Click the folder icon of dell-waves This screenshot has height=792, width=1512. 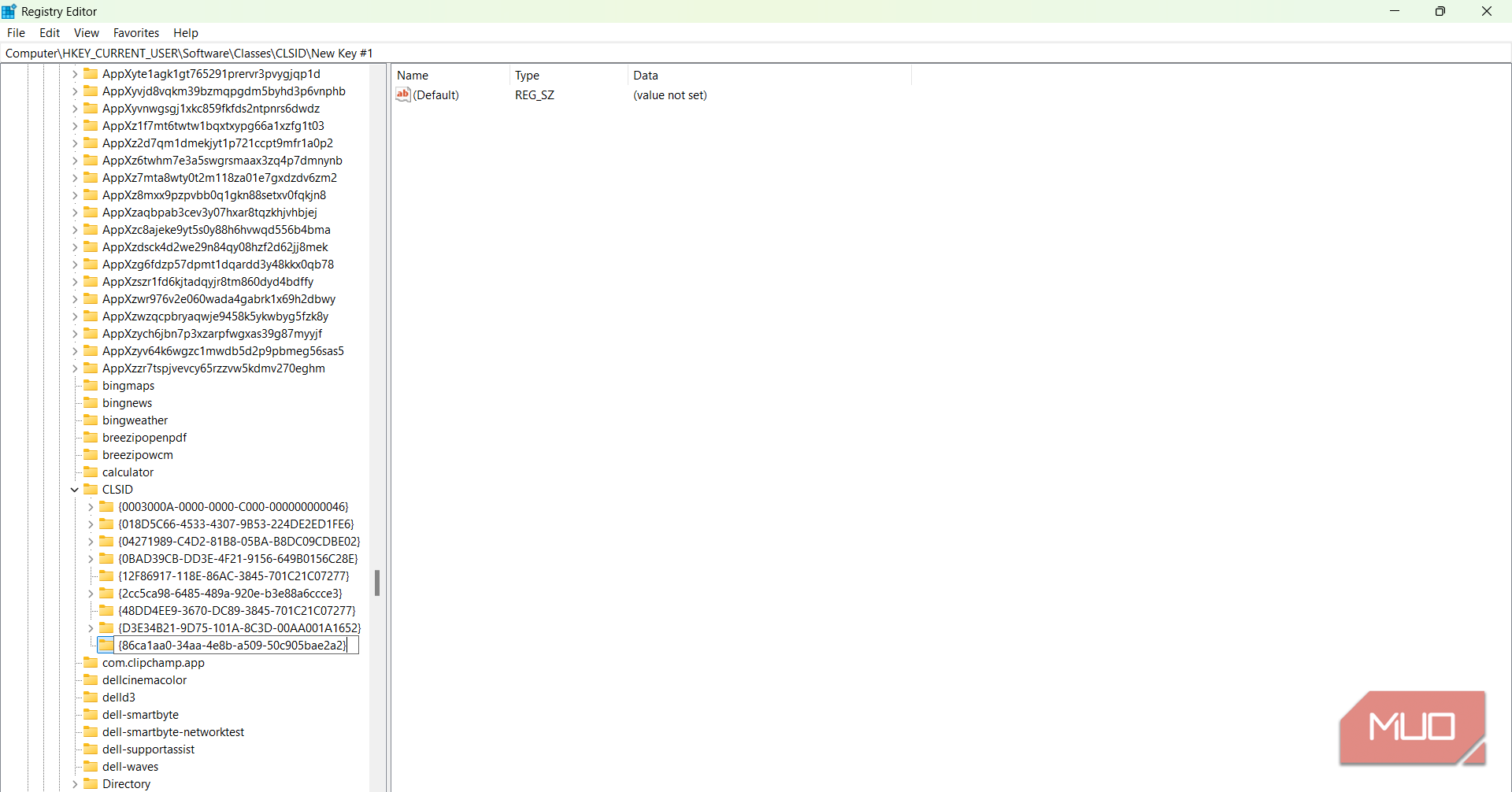click(x=91, y=766)
